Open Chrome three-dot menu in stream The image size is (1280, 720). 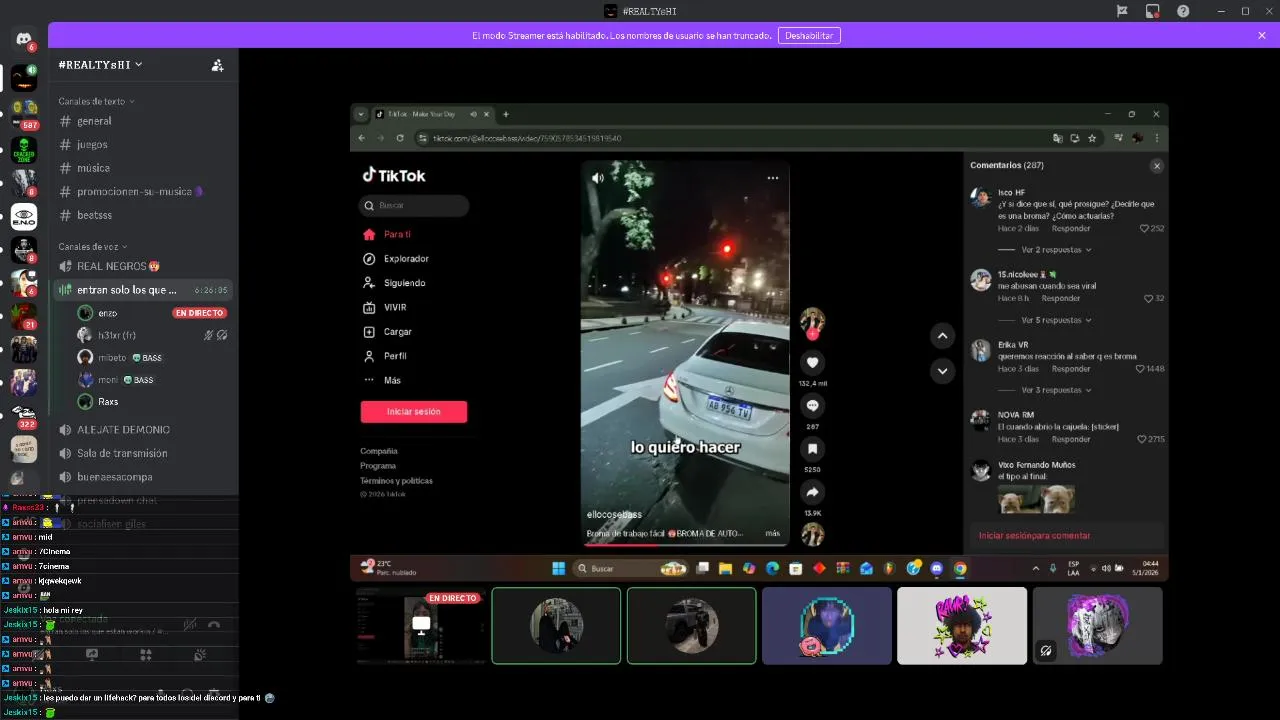click(x=1157, y=138)
